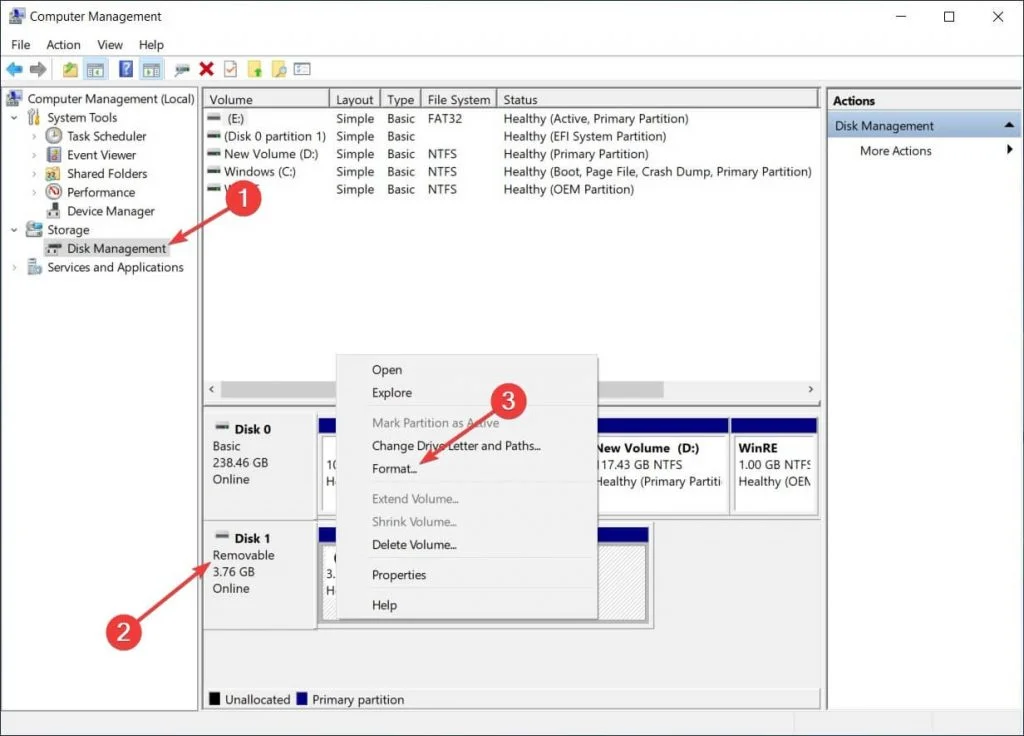Click the Connect/refresh disk toolbar icon
The image size is (1024, 736).
182,69
